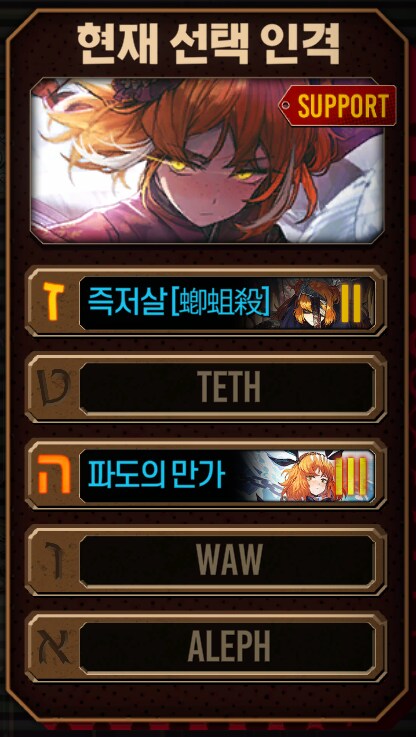The image size is (416, 737).
Task: Click the 현재 선택 인격 header title
Action: click(208, 44)
